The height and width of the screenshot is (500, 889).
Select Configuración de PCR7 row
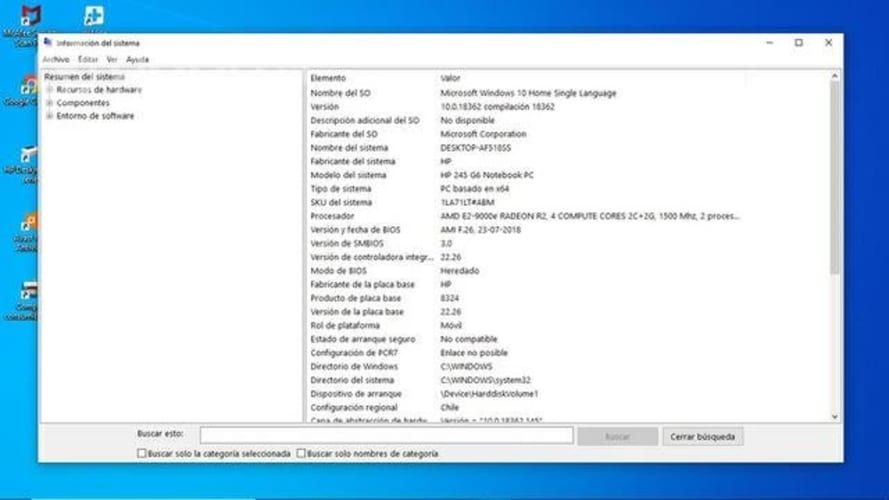569,353
